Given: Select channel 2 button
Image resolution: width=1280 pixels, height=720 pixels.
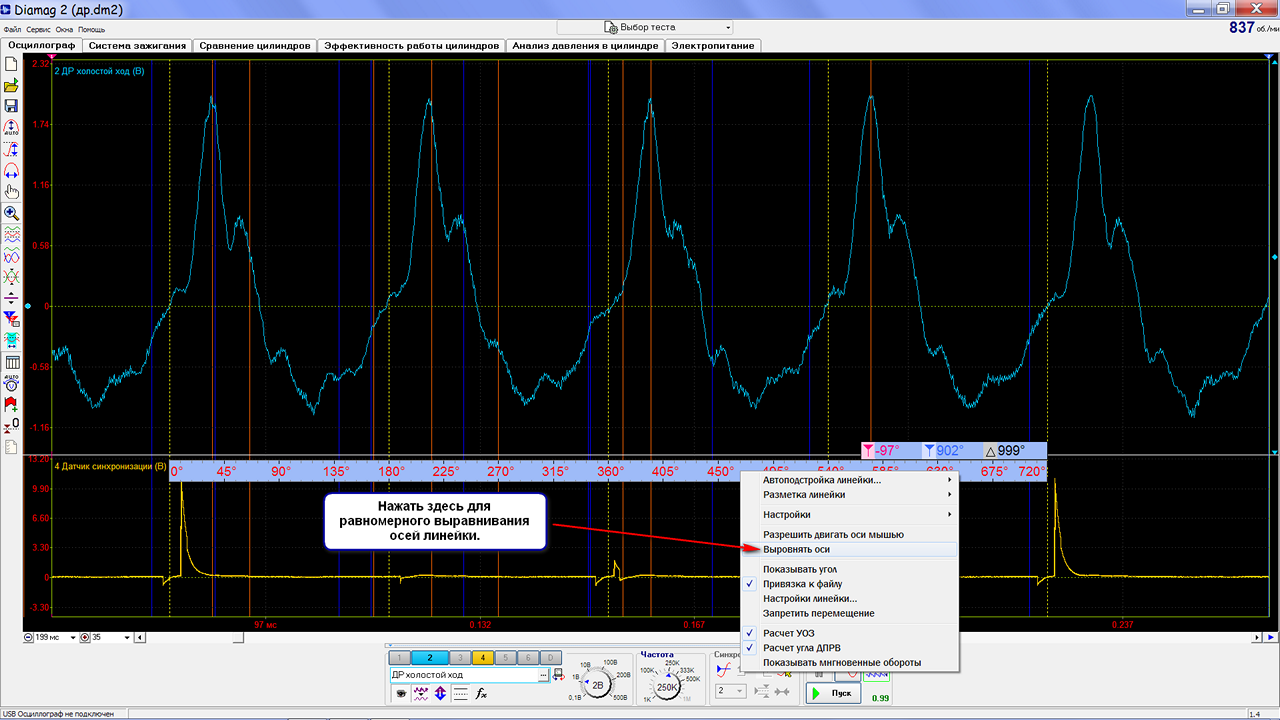Looking at the screenshot, I should coord(430,657).
